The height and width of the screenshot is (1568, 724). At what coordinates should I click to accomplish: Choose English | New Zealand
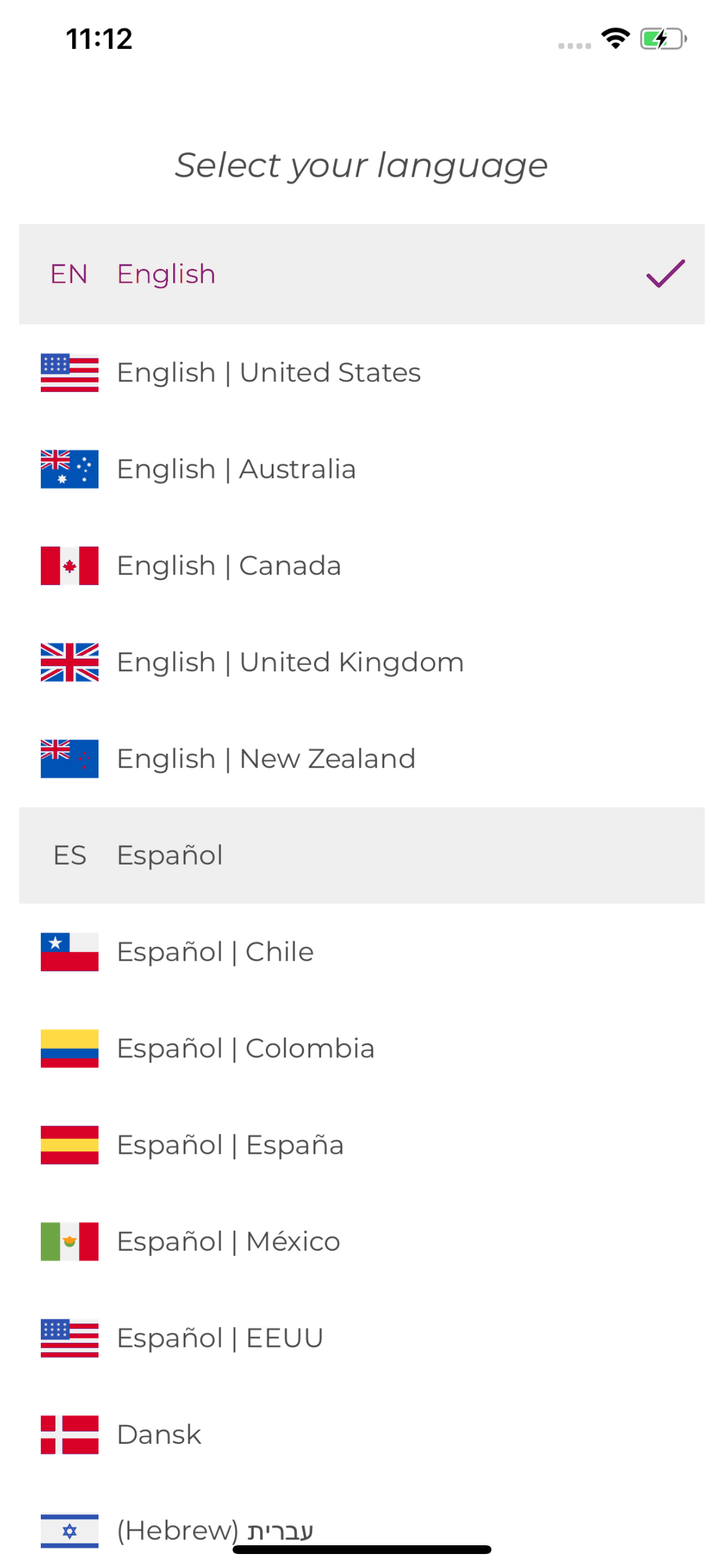click(362, 758)
